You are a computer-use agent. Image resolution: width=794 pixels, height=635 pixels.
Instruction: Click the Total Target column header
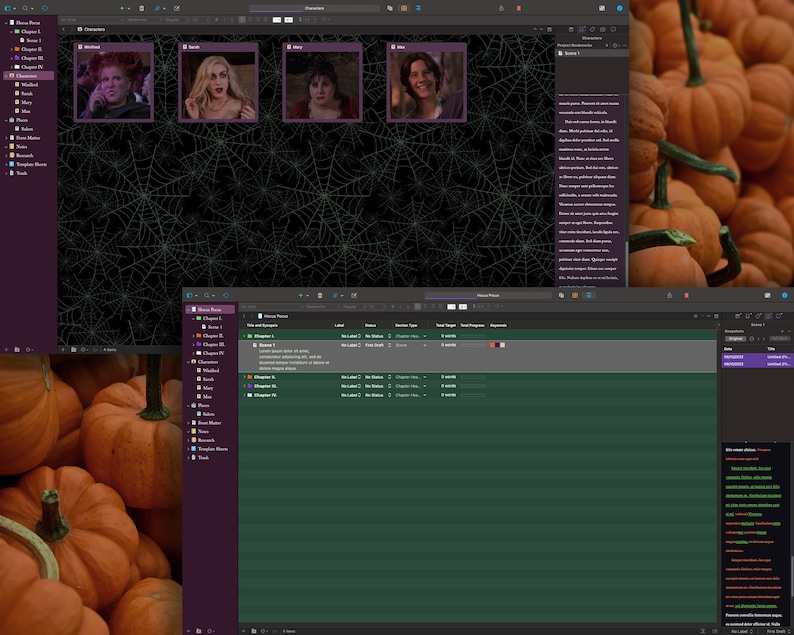tap(446, 326)
